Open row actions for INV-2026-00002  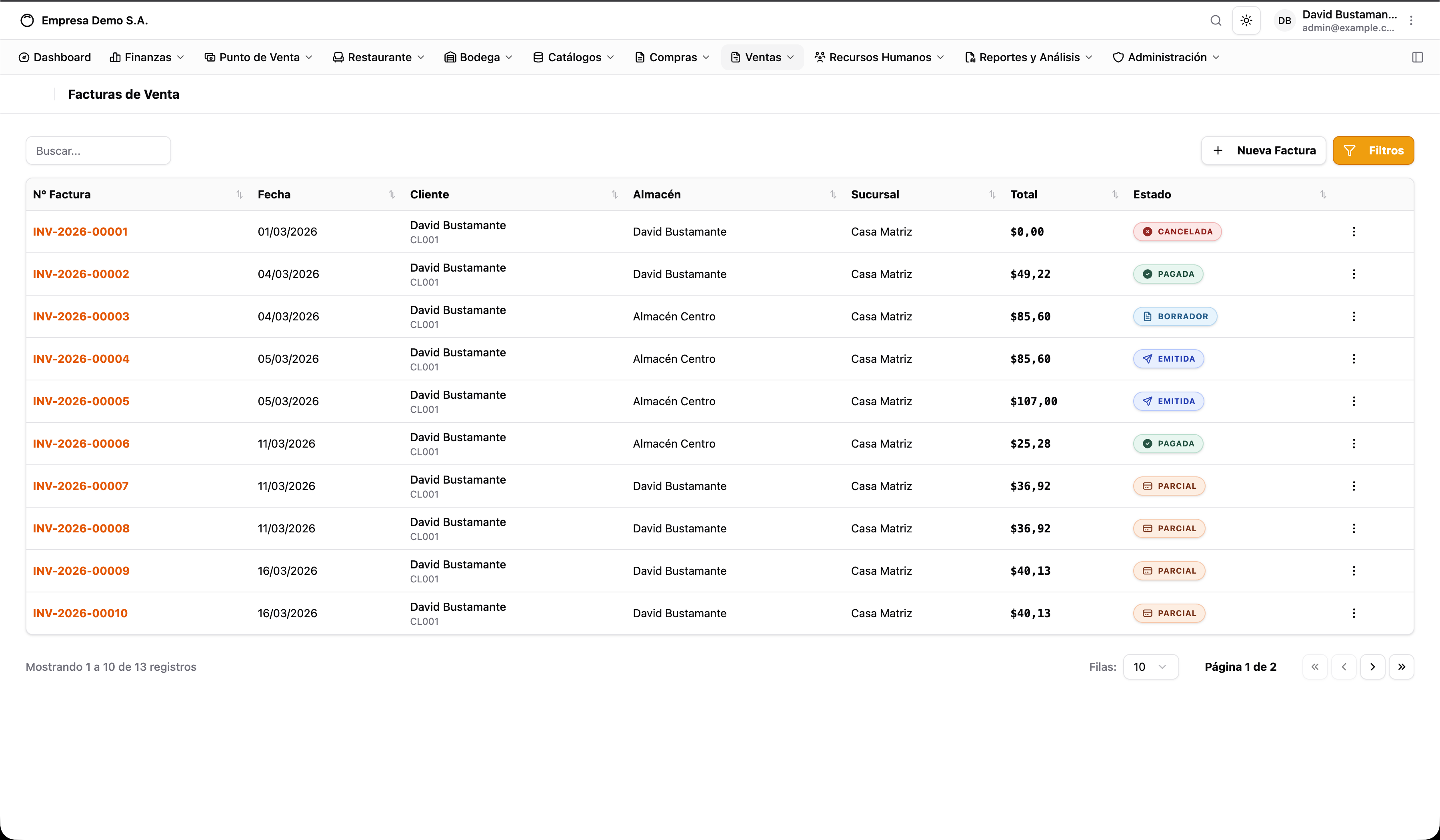pyautogui.click(x=1354, y=274)
